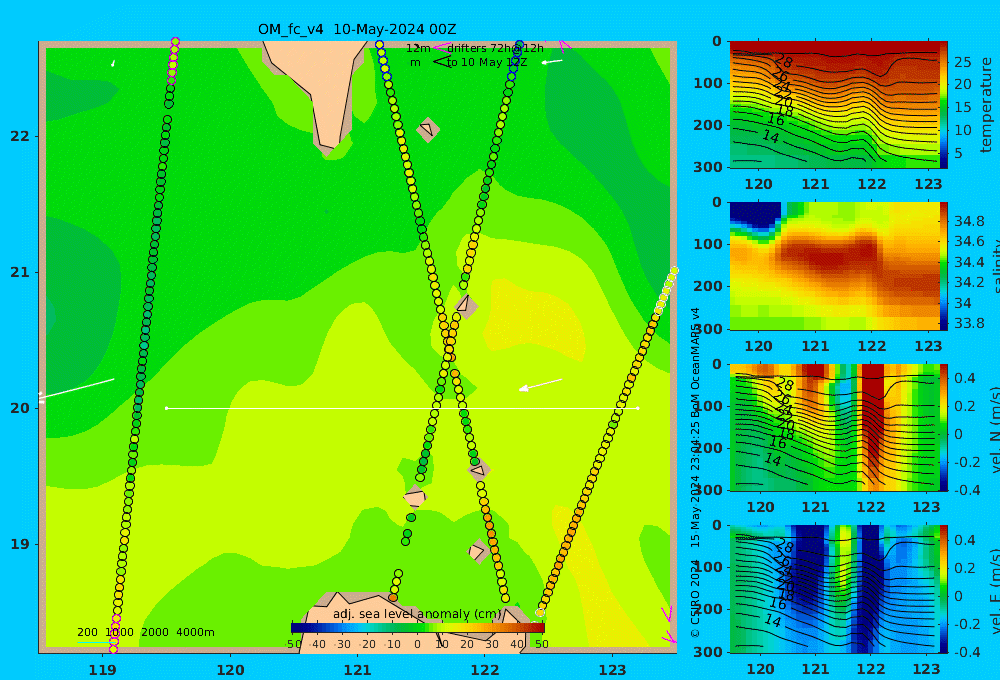
Task: Click the "25" tick on the temperature colorbar
Action: 962,62
